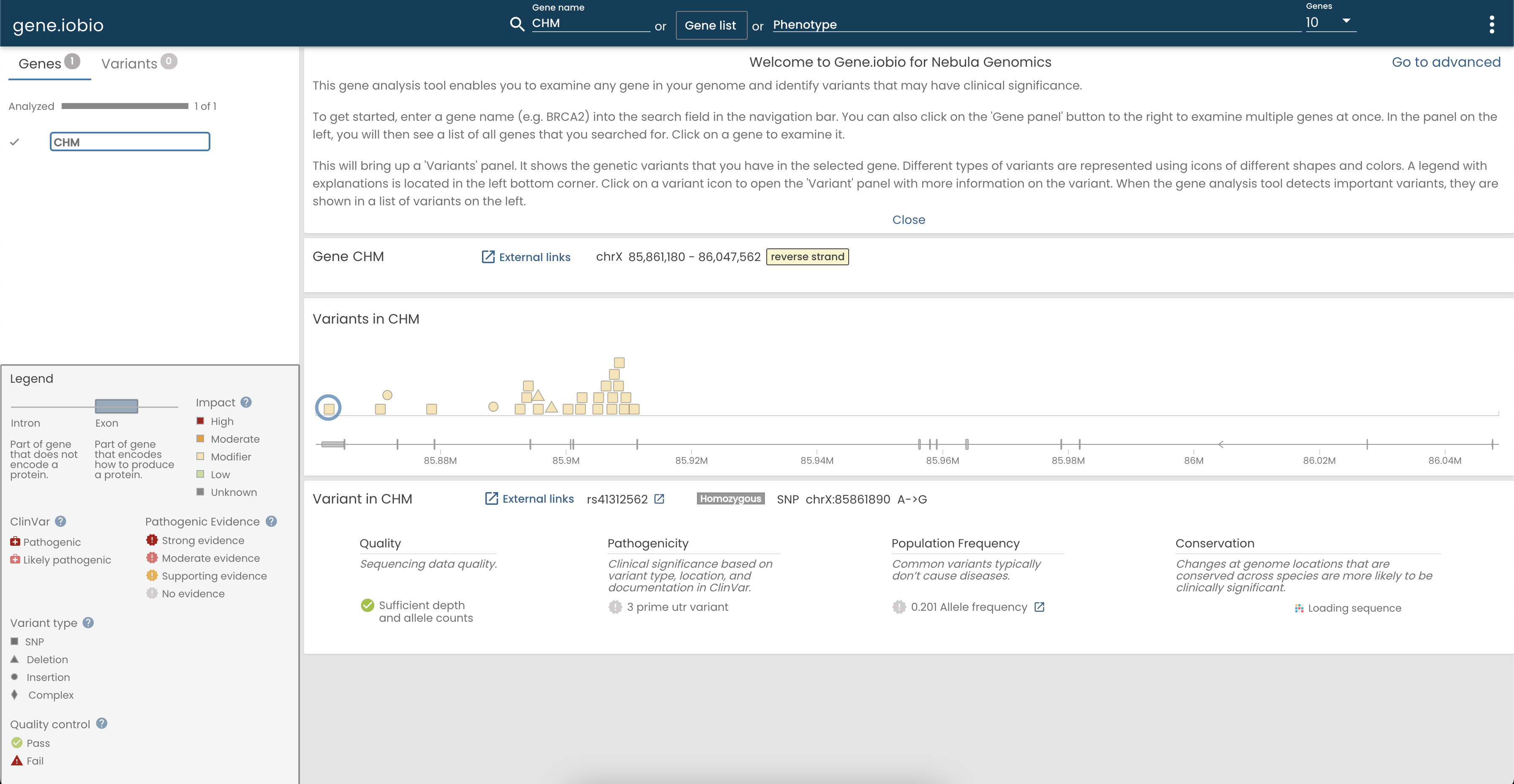Click the reverse strand badge
1514x784 pixels.
[x=807, y=257]
